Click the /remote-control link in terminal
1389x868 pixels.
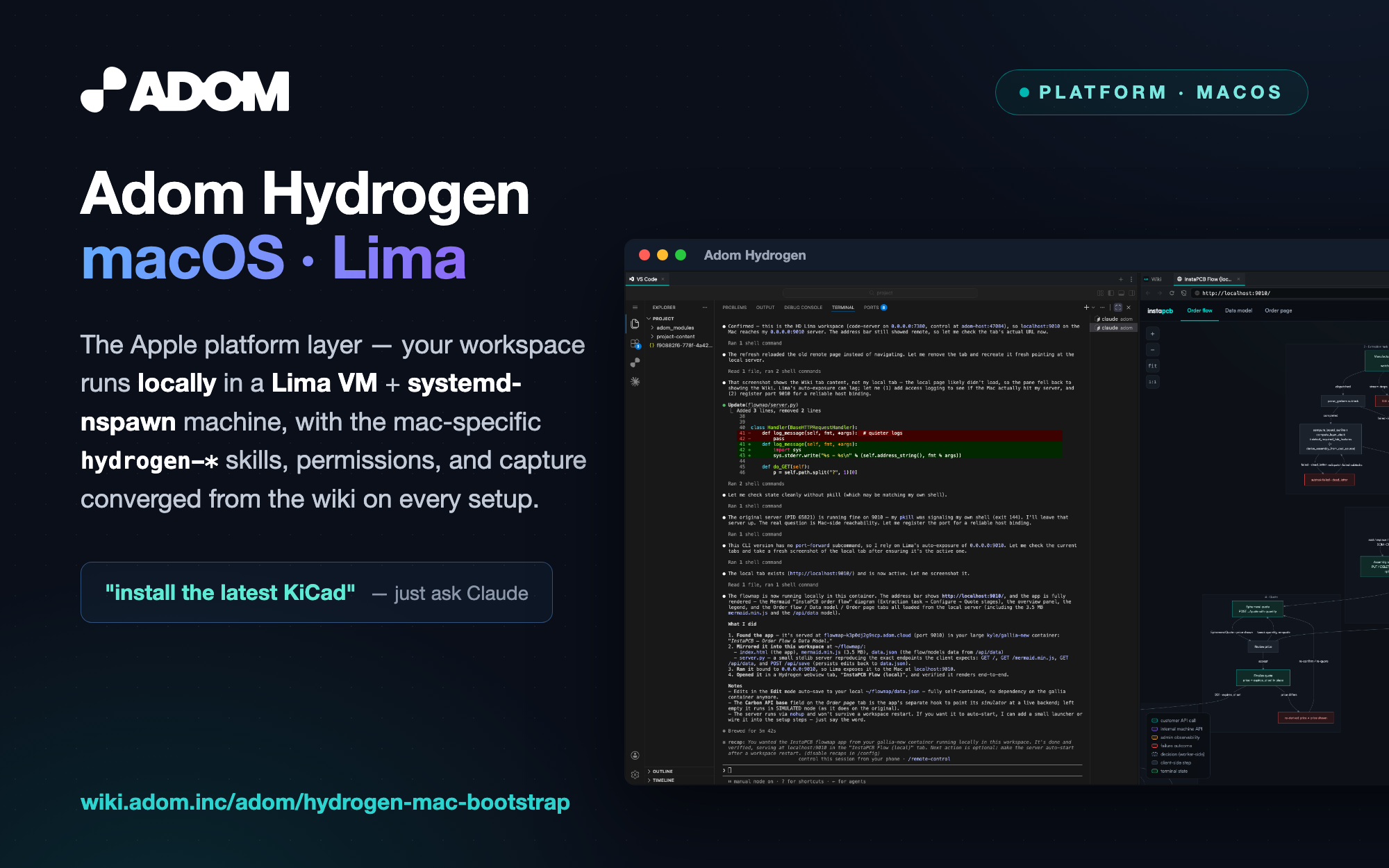tap(929, 759)
